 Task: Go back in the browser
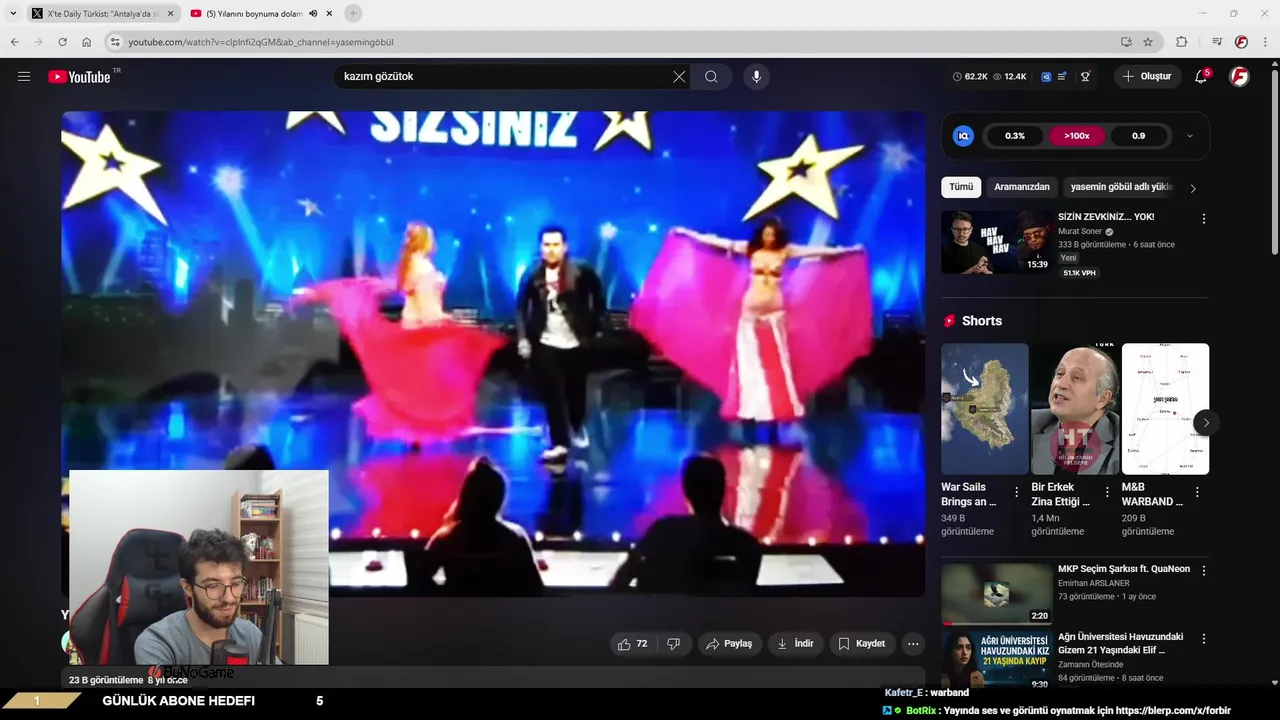click(14, 42)
